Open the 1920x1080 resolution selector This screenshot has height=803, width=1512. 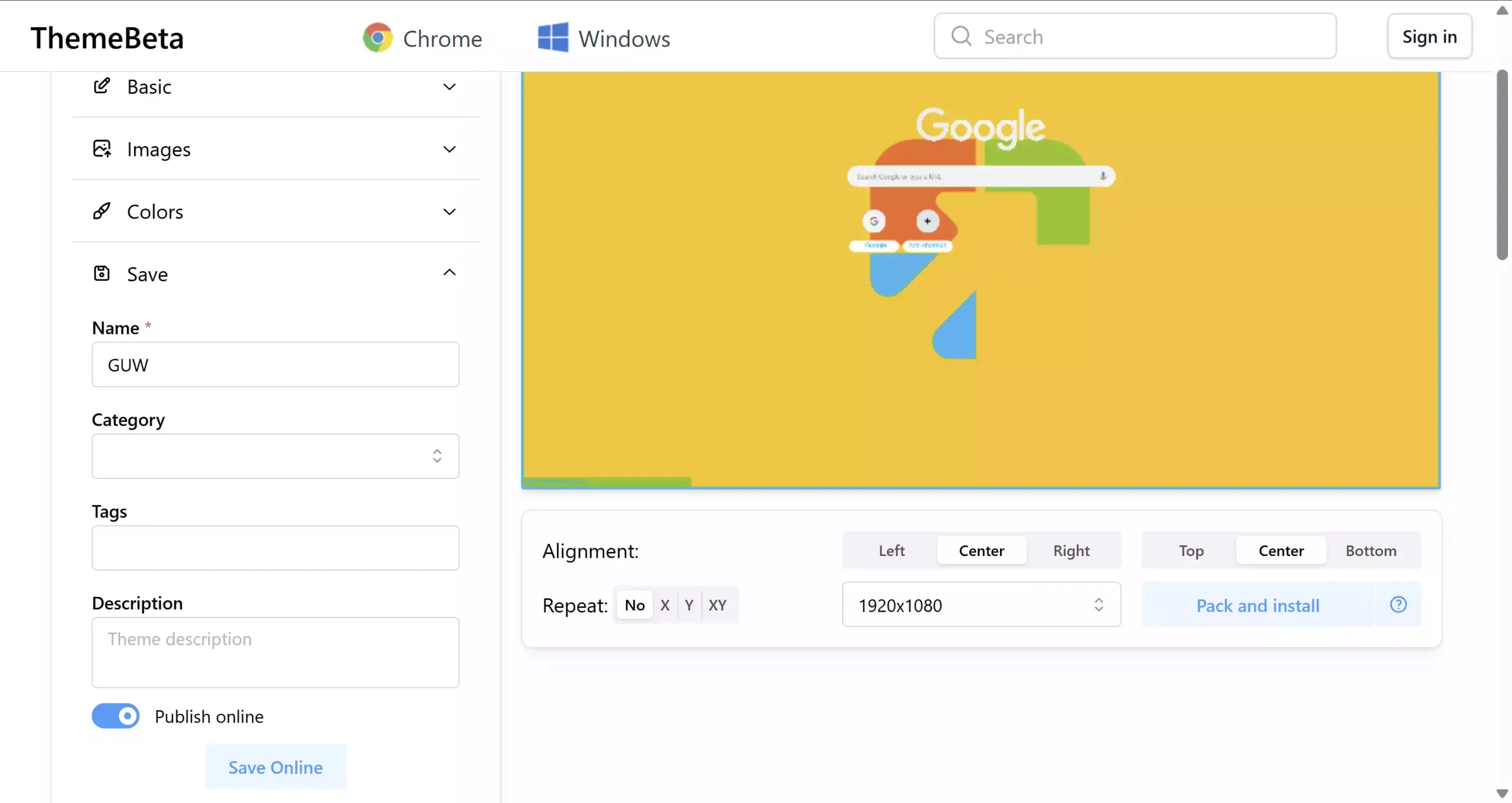pos(980,604)
